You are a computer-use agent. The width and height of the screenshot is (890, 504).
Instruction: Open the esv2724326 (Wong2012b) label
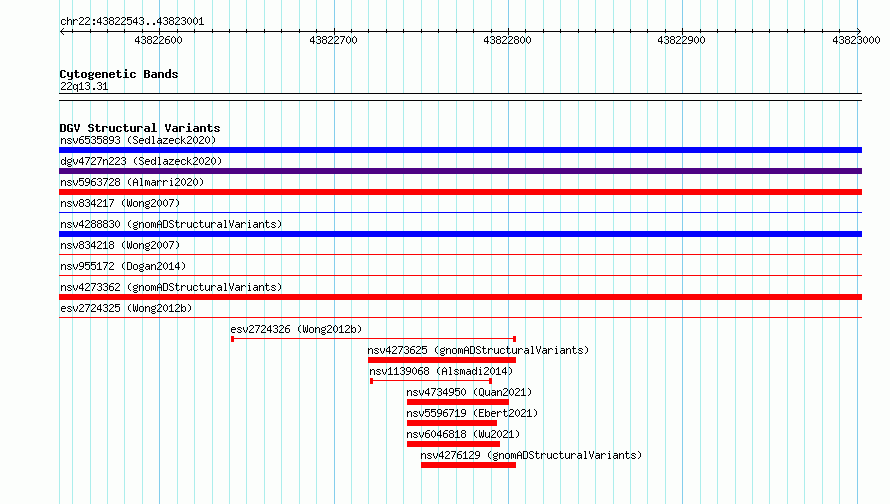296,329
